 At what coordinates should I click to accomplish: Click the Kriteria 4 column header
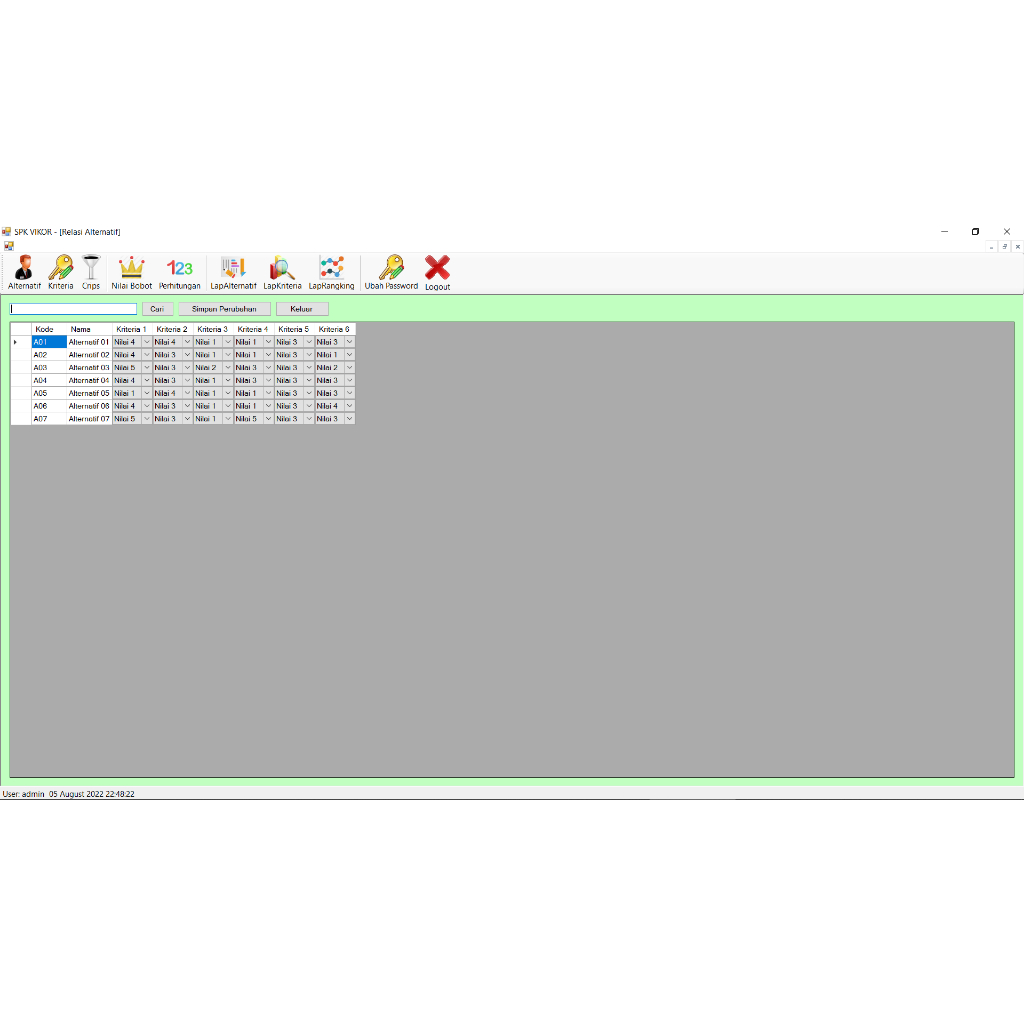(x=253, y=329)
